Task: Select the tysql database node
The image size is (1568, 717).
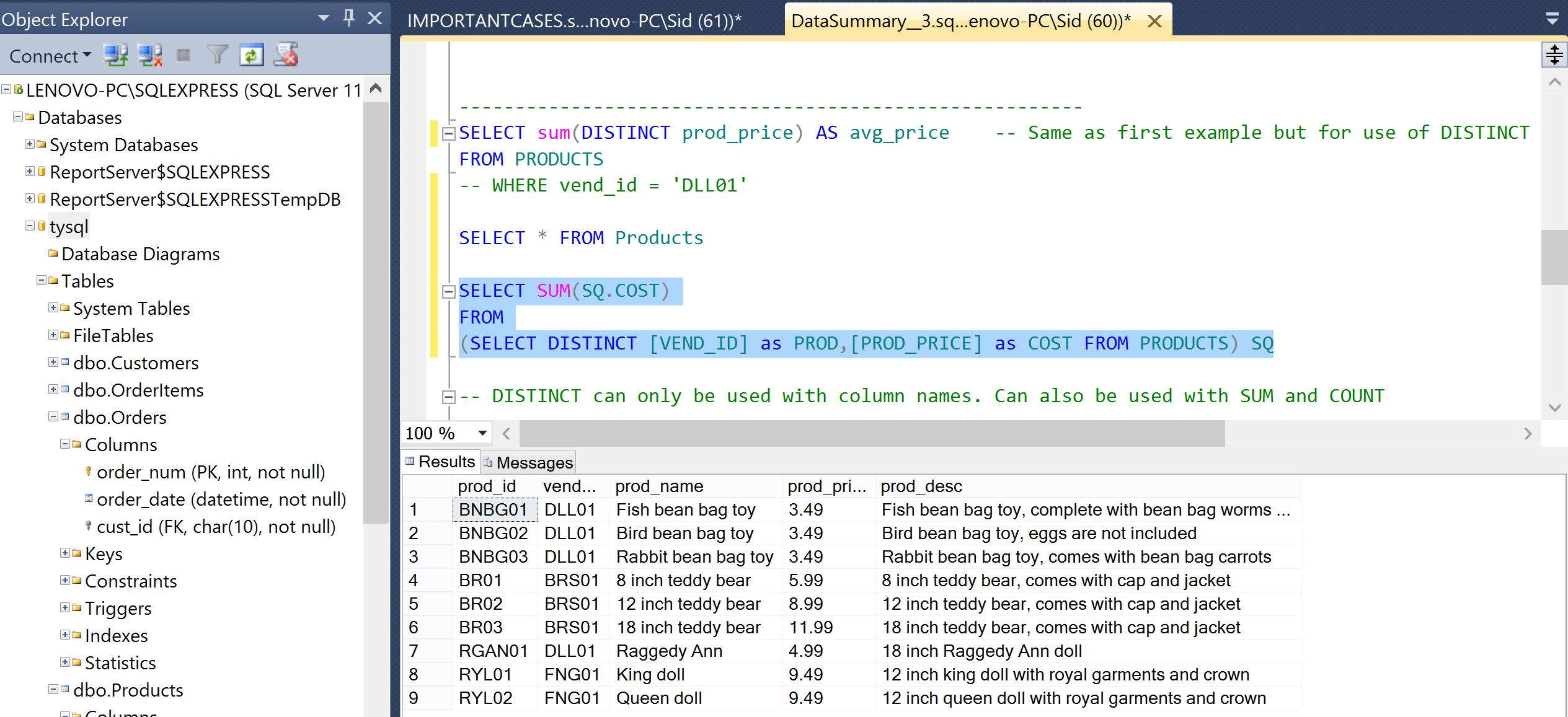Action: pos(69,227)
